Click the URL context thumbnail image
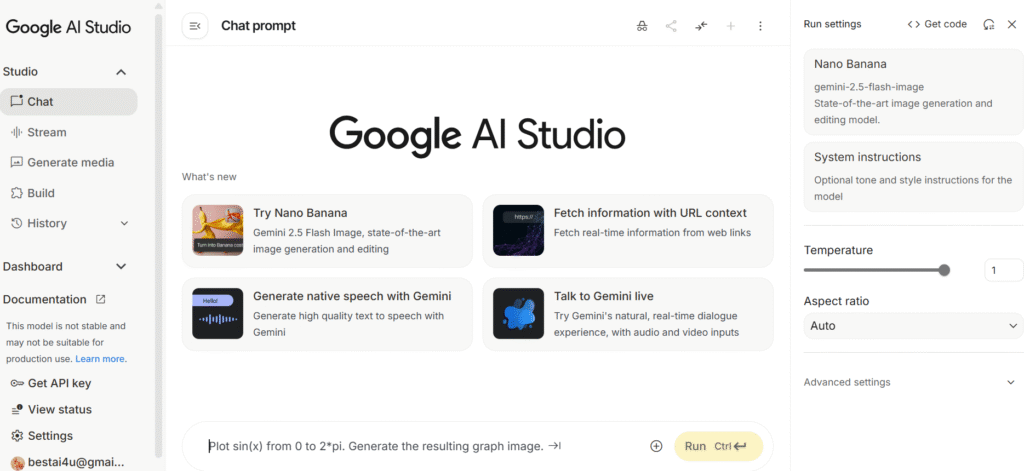Screen dimensions: 1024x471 point(519,230)
